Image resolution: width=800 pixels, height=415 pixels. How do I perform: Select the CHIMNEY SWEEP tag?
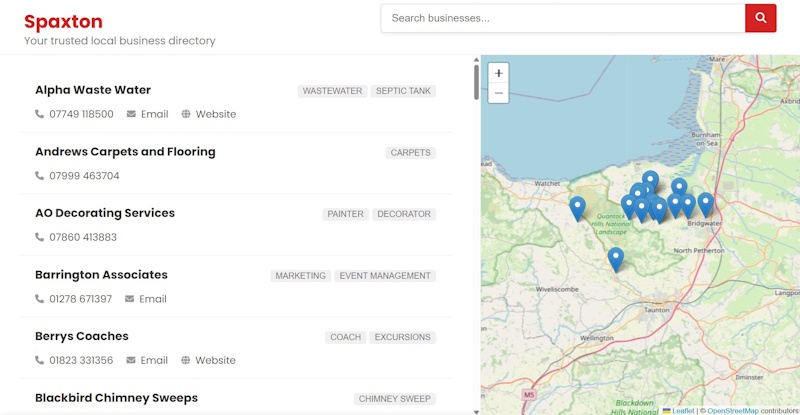click(394, 399)
